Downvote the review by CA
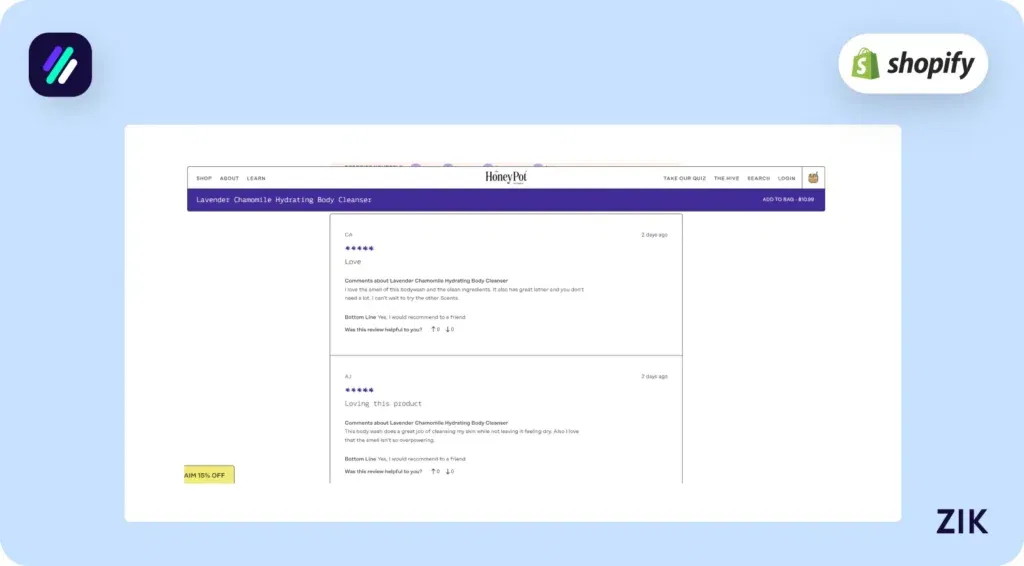 pos(449,329)
